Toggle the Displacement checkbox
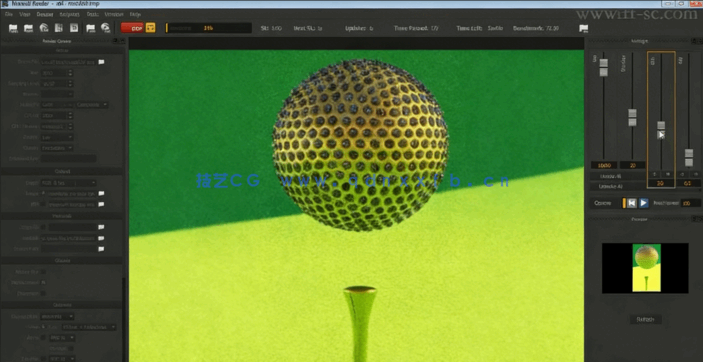The height and width of the screenshot is (362, 703). coord(43,283)
